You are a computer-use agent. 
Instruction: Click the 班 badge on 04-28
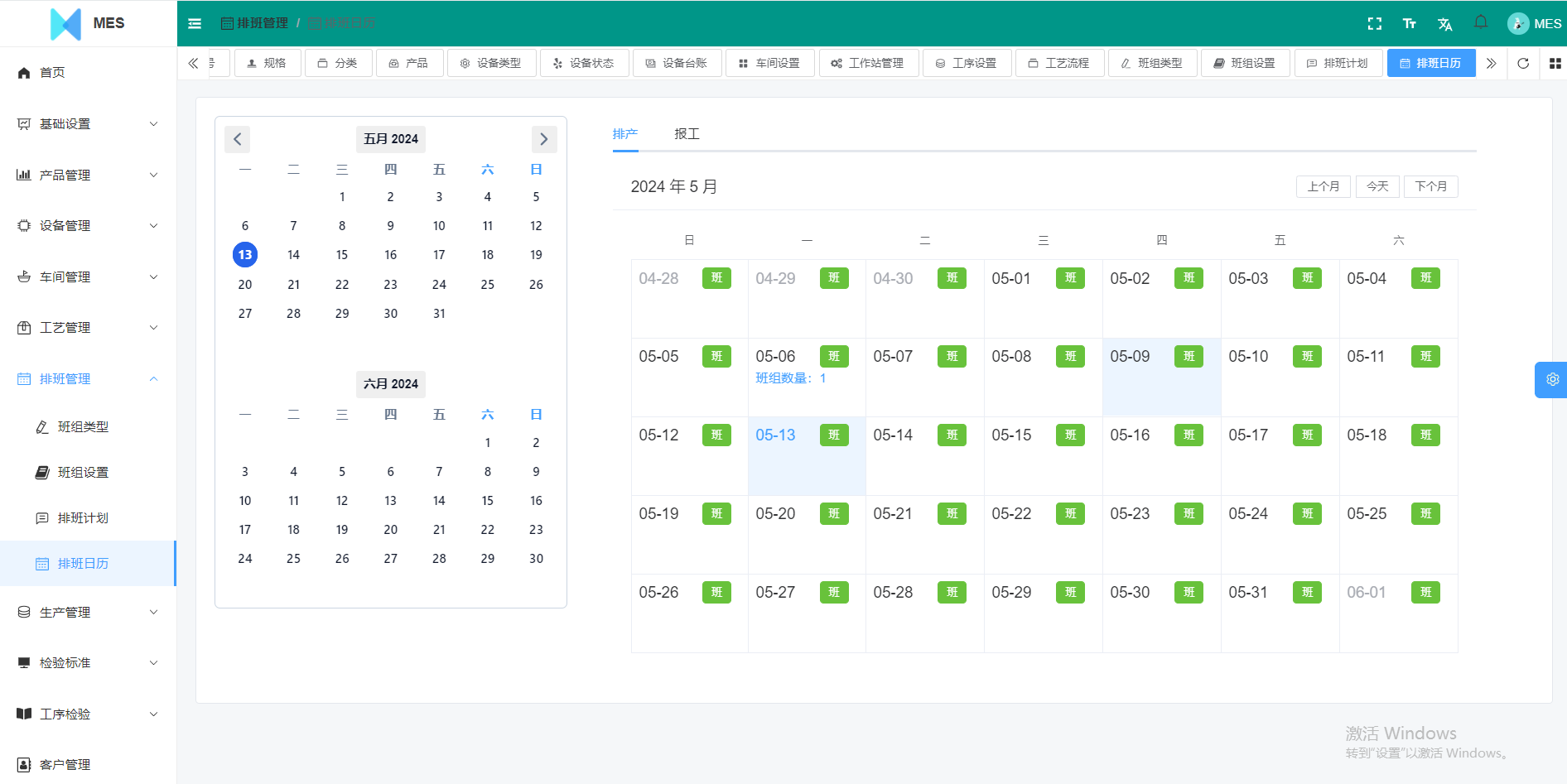point(717,278)
